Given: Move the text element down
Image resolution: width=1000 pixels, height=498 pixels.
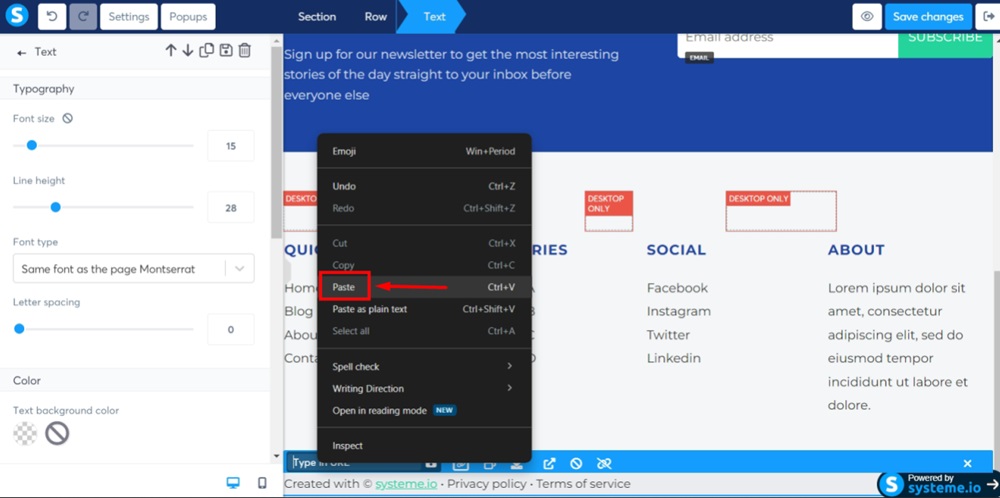Looking at the screenshot, I should click(x=188, y=50).
